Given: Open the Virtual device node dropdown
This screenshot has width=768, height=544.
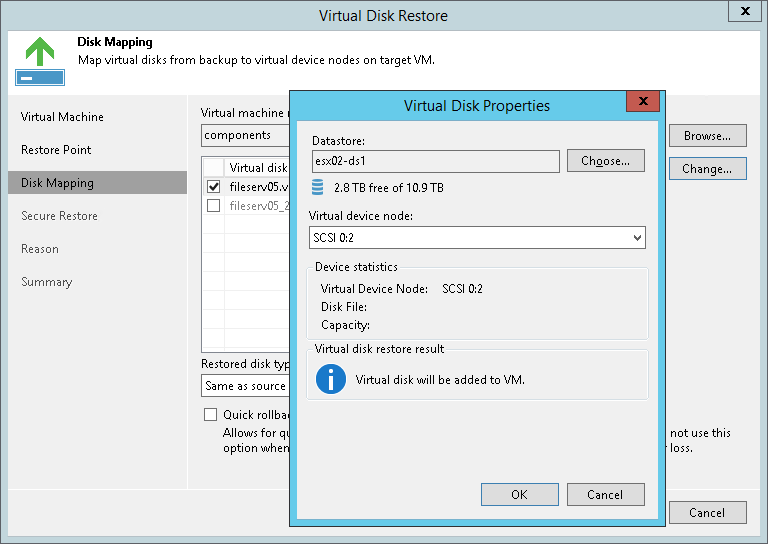Looking at the screenshot, I should (637, 238).
